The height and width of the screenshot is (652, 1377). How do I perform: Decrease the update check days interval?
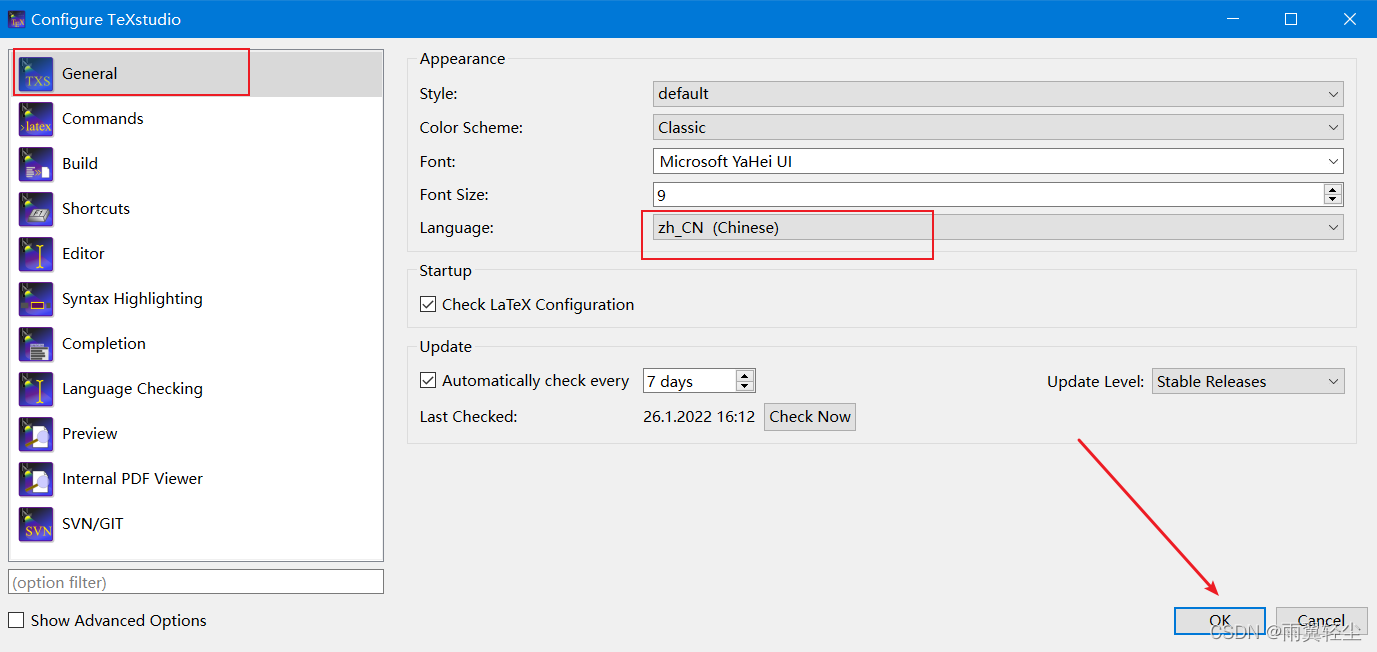click(744, 386)
